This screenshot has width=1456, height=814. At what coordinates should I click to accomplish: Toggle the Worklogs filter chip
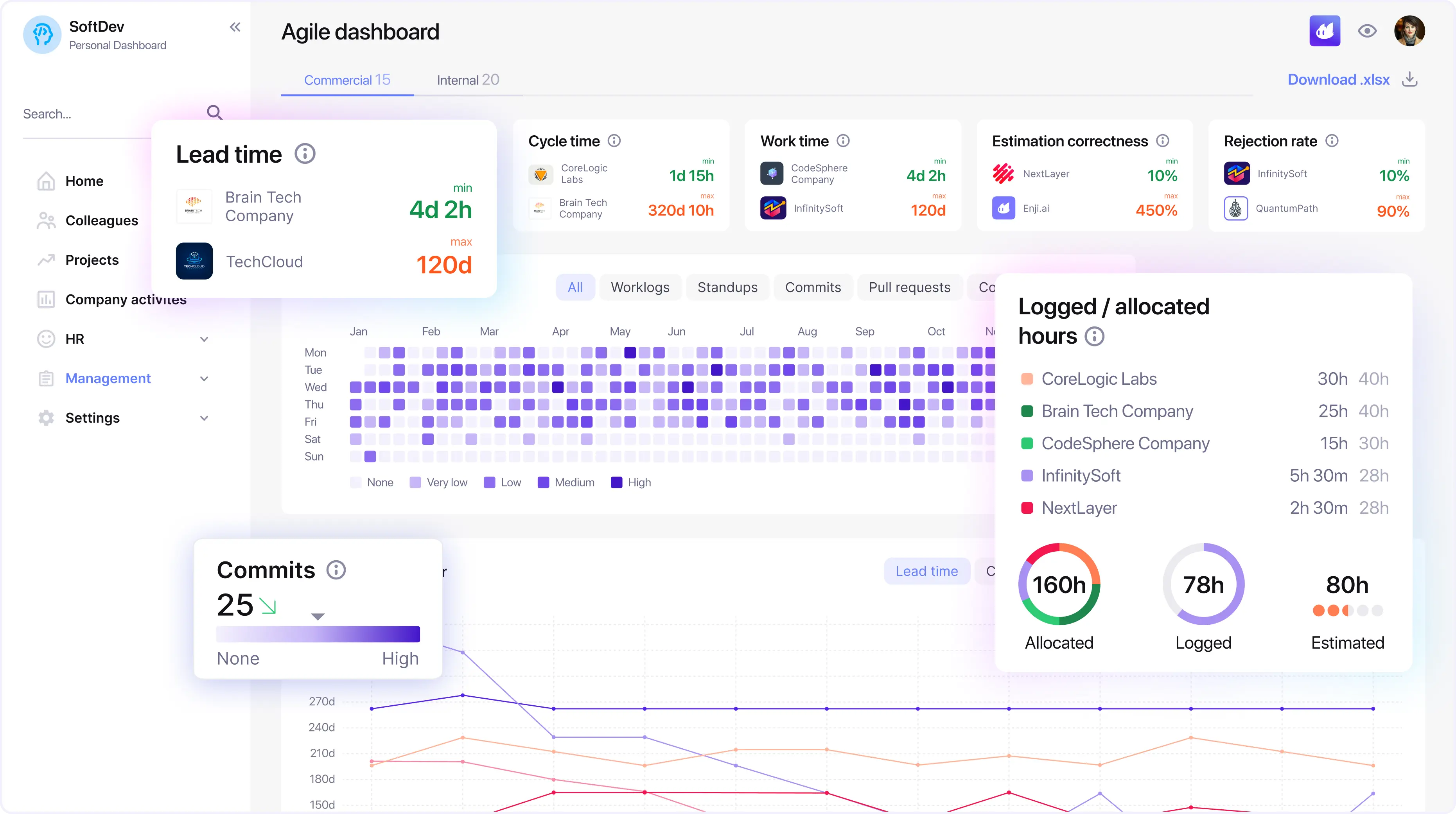click(x=640, y=287)
